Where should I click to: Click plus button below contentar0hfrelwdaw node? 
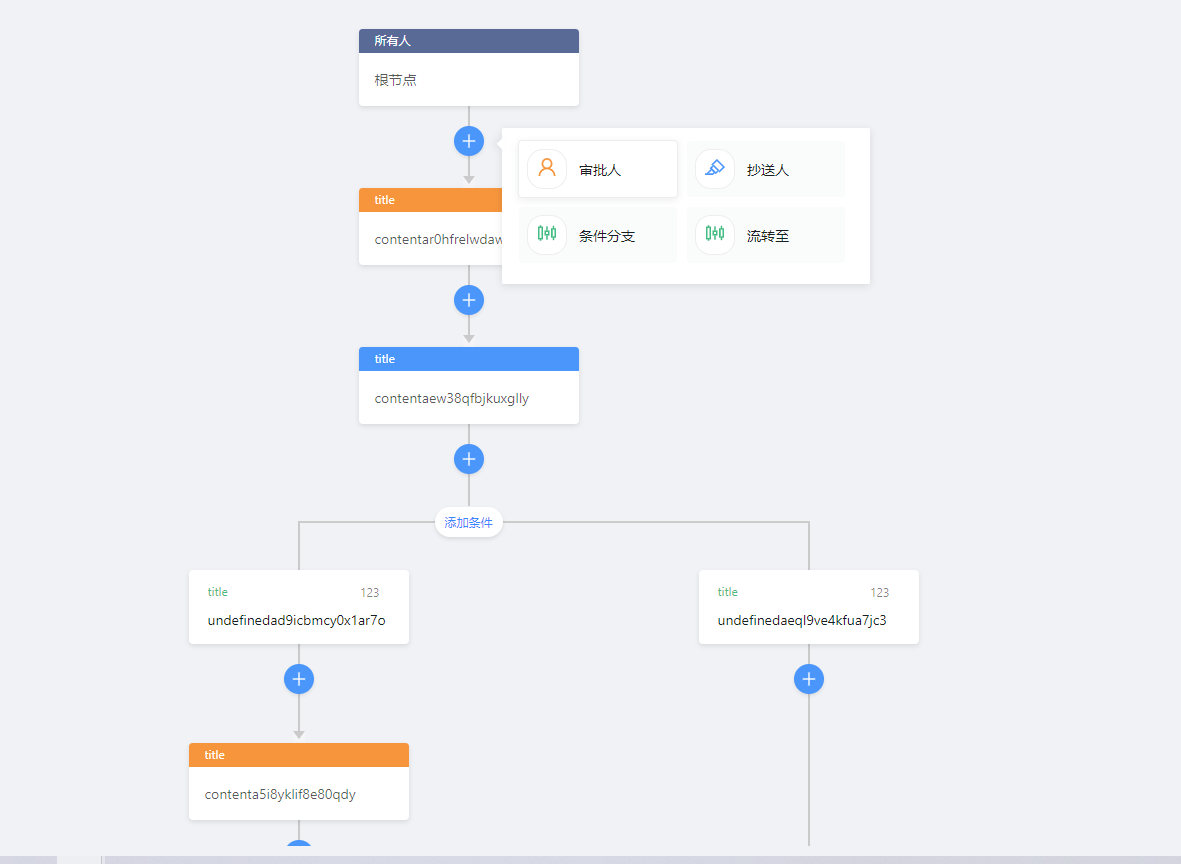point(469,300)
